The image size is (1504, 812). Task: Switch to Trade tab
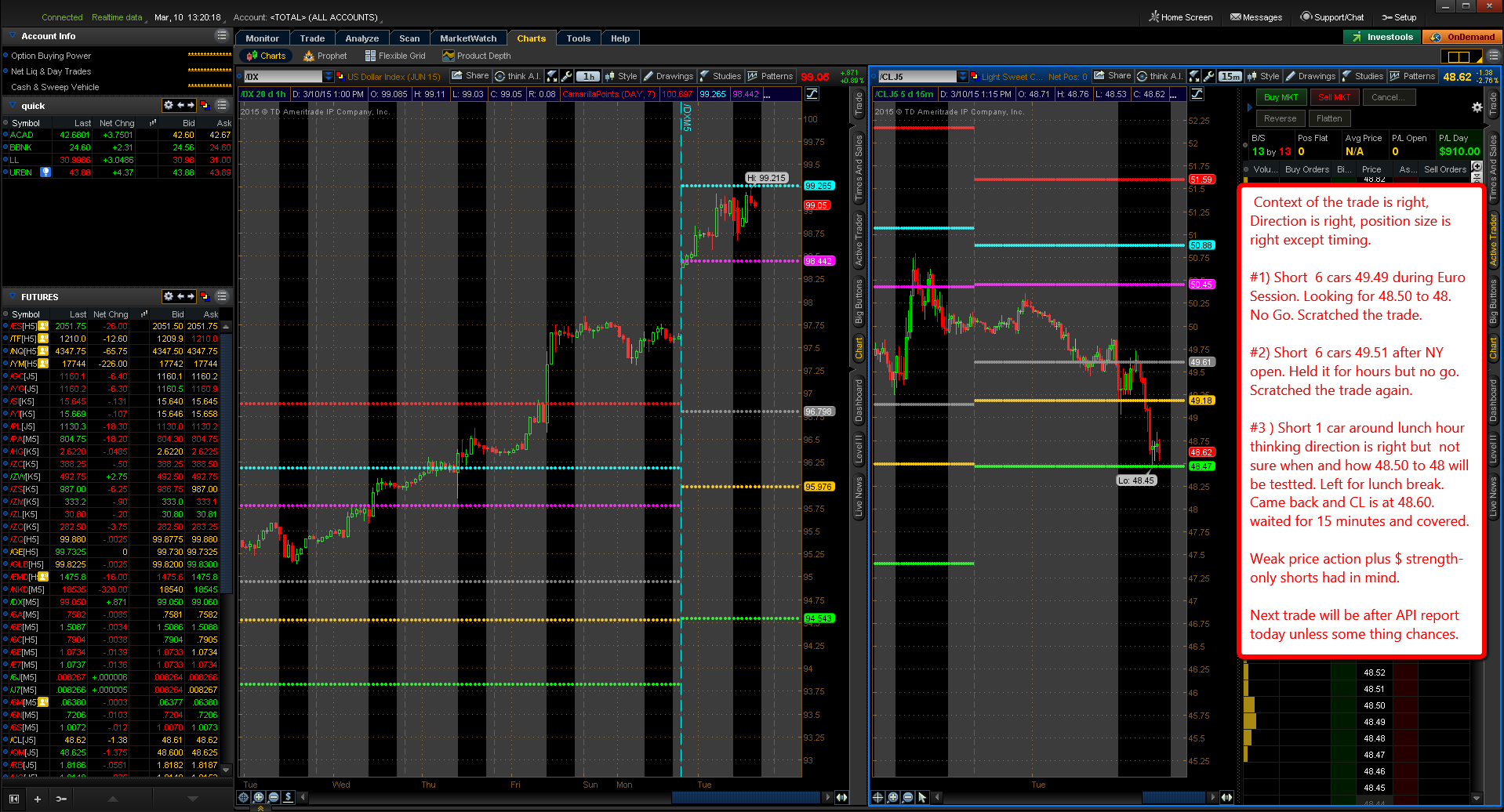click(312, 38)
